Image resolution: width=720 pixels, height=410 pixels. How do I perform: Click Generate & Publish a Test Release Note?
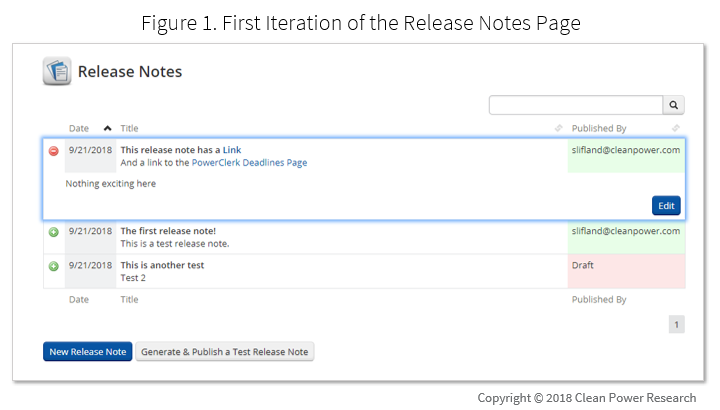225,352
